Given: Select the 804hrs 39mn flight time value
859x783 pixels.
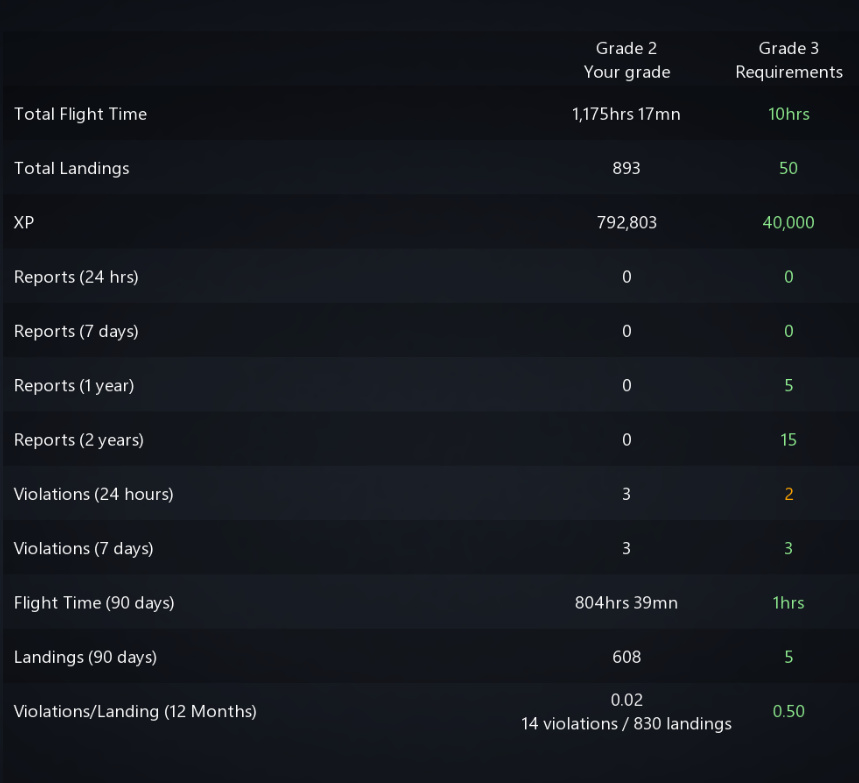Looking at the screenshot, I should [x=626, y=603].
